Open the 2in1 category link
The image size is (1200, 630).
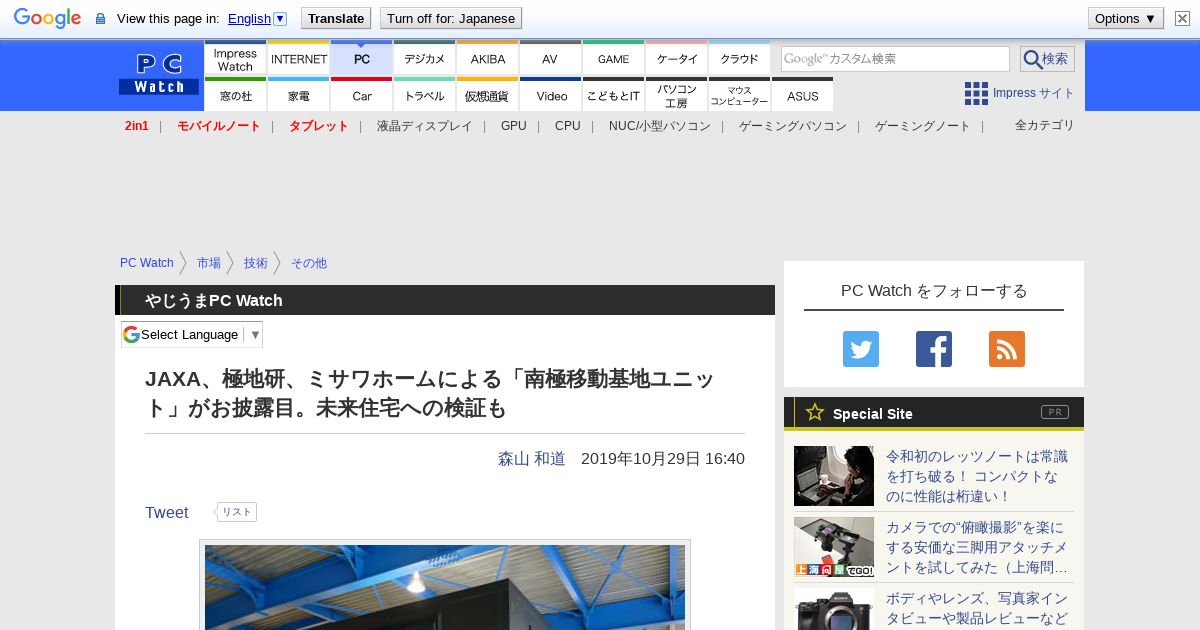pyautogui.click(x=137, y=126)
